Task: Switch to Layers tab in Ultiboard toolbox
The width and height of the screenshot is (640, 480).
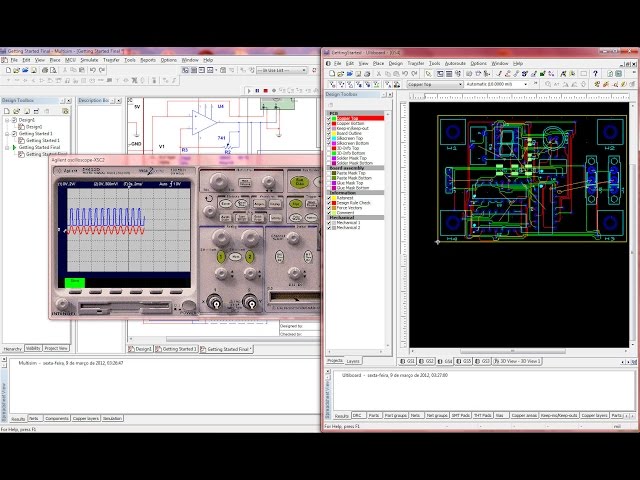Action: (353, 361)
